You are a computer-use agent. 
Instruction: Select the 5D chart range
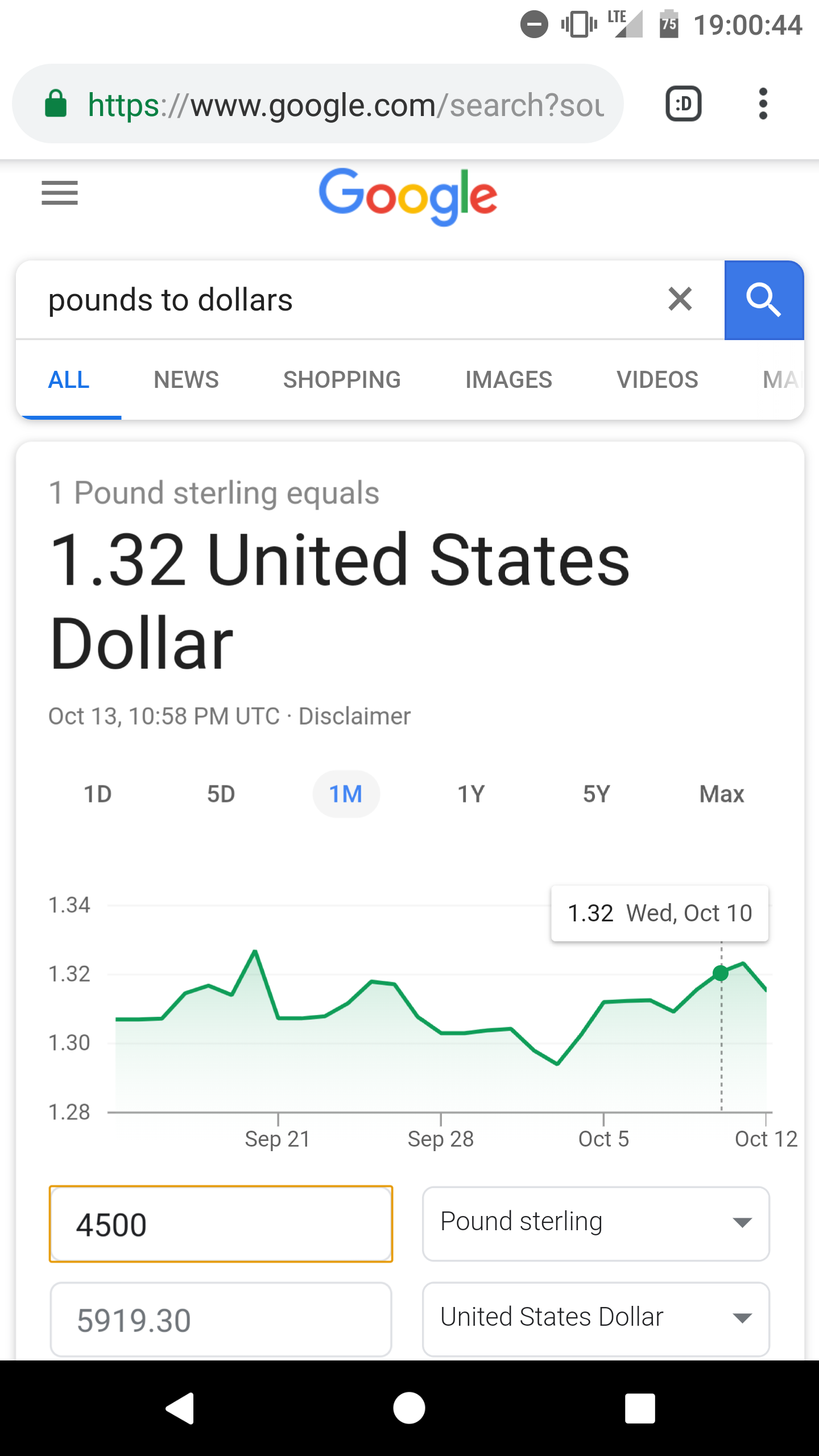coord(221,794)
